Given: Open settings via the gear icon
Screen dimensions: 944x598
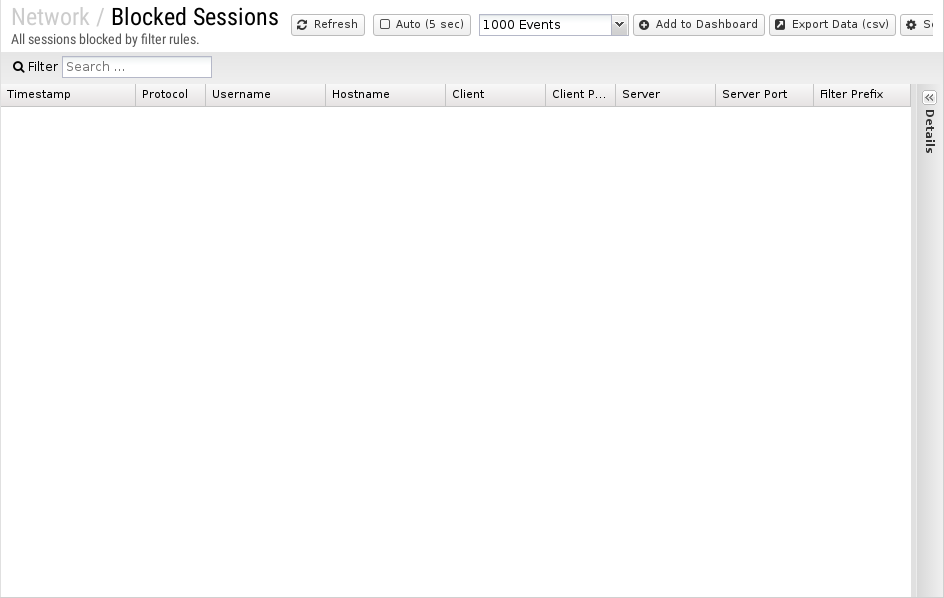Looking at the screenshot, I should [911, 25].
